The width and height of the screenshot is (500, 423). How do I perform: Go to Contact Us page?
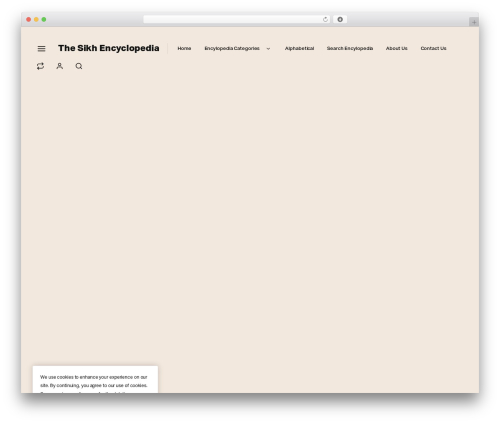click(x=433, y=48)
